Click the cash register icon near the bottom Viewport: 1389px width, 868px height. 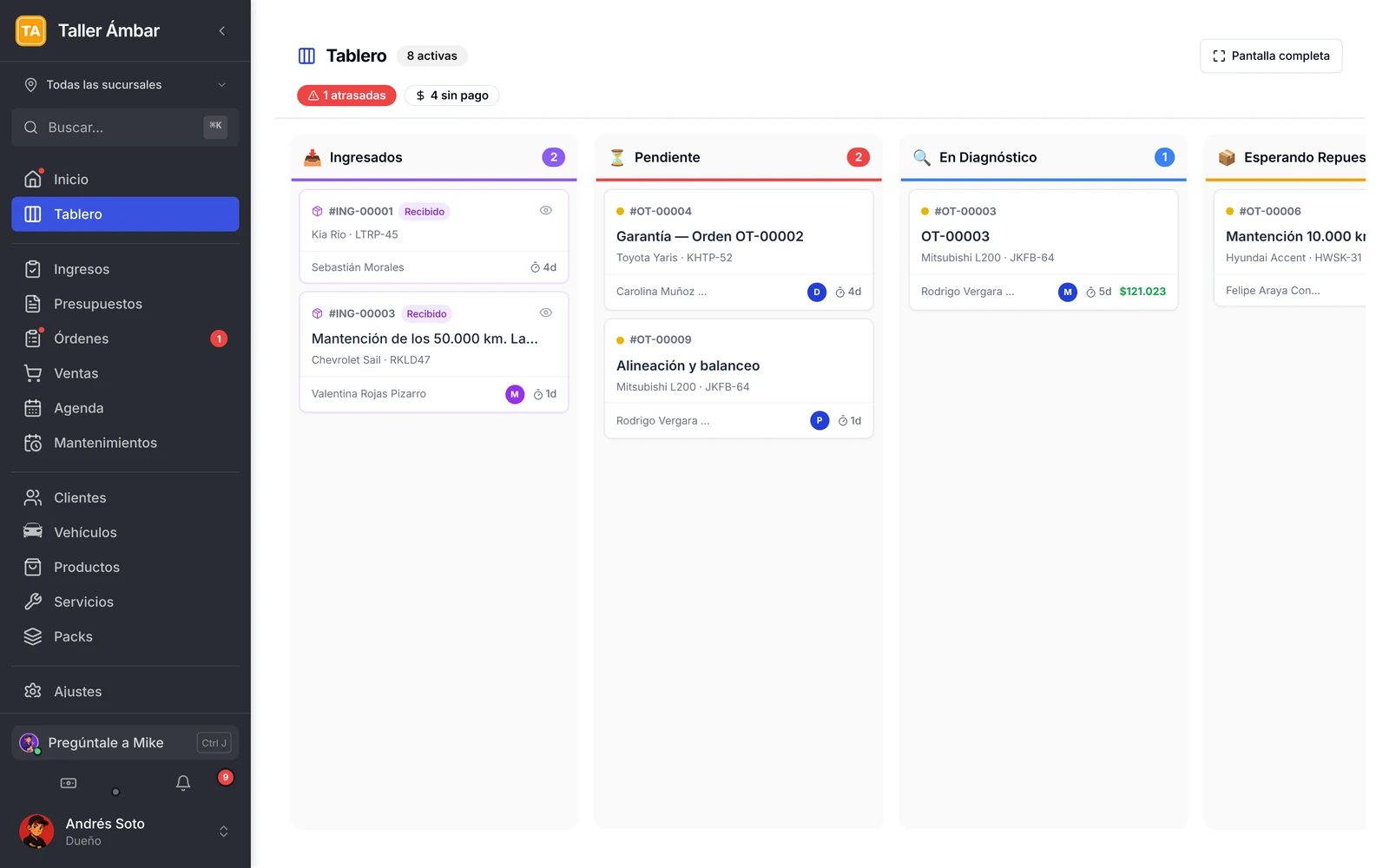pyautogui.click(x=69, y=783)
